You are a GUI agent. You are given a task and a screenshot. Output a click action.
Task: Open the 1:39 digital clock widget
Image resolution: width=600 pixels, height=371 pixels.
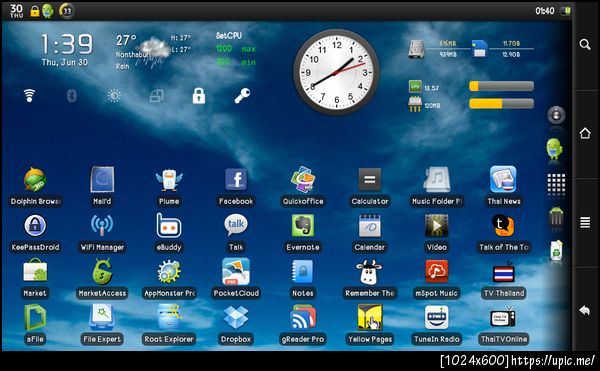[66, 49]
